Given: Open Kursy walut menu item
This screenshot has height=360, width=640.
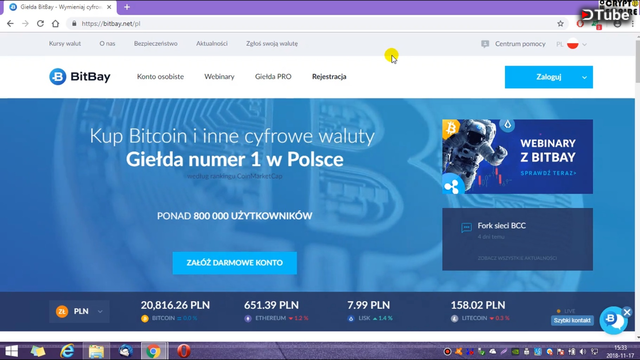Looking at the screenshot, I should pyautogui.click(x=65, y=44).
